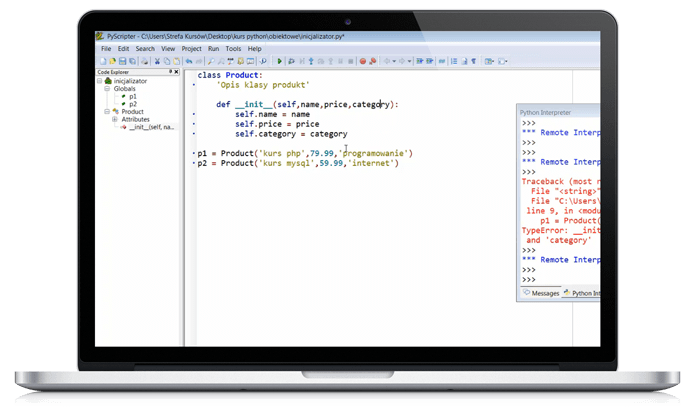The height and width of the screenshot is (411, 695).
Task: Open the layouts dropdown in toolbar
Action: tap(493, 61)
